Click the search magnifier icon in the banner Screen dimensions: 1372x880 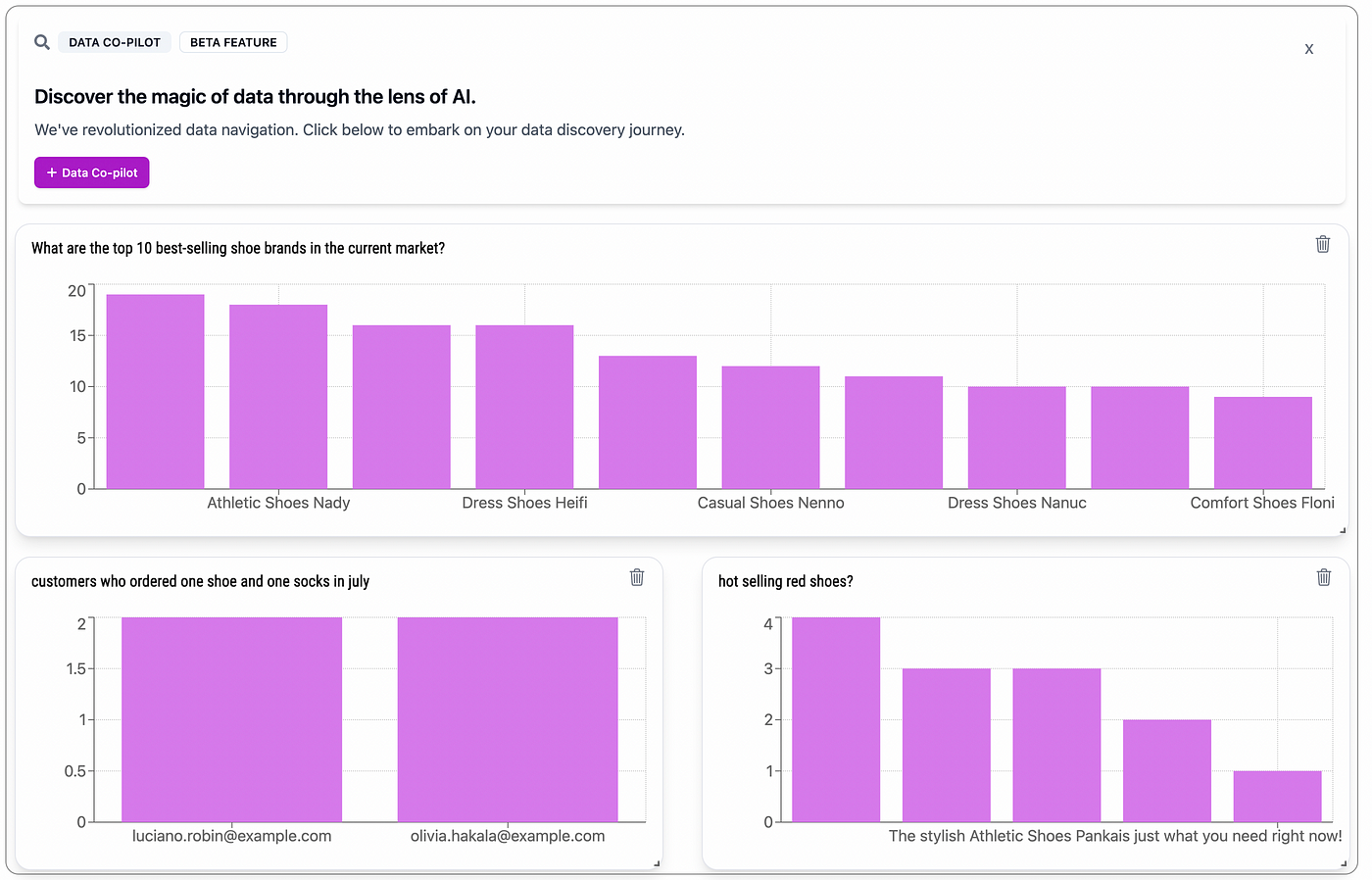click(42, 42)
